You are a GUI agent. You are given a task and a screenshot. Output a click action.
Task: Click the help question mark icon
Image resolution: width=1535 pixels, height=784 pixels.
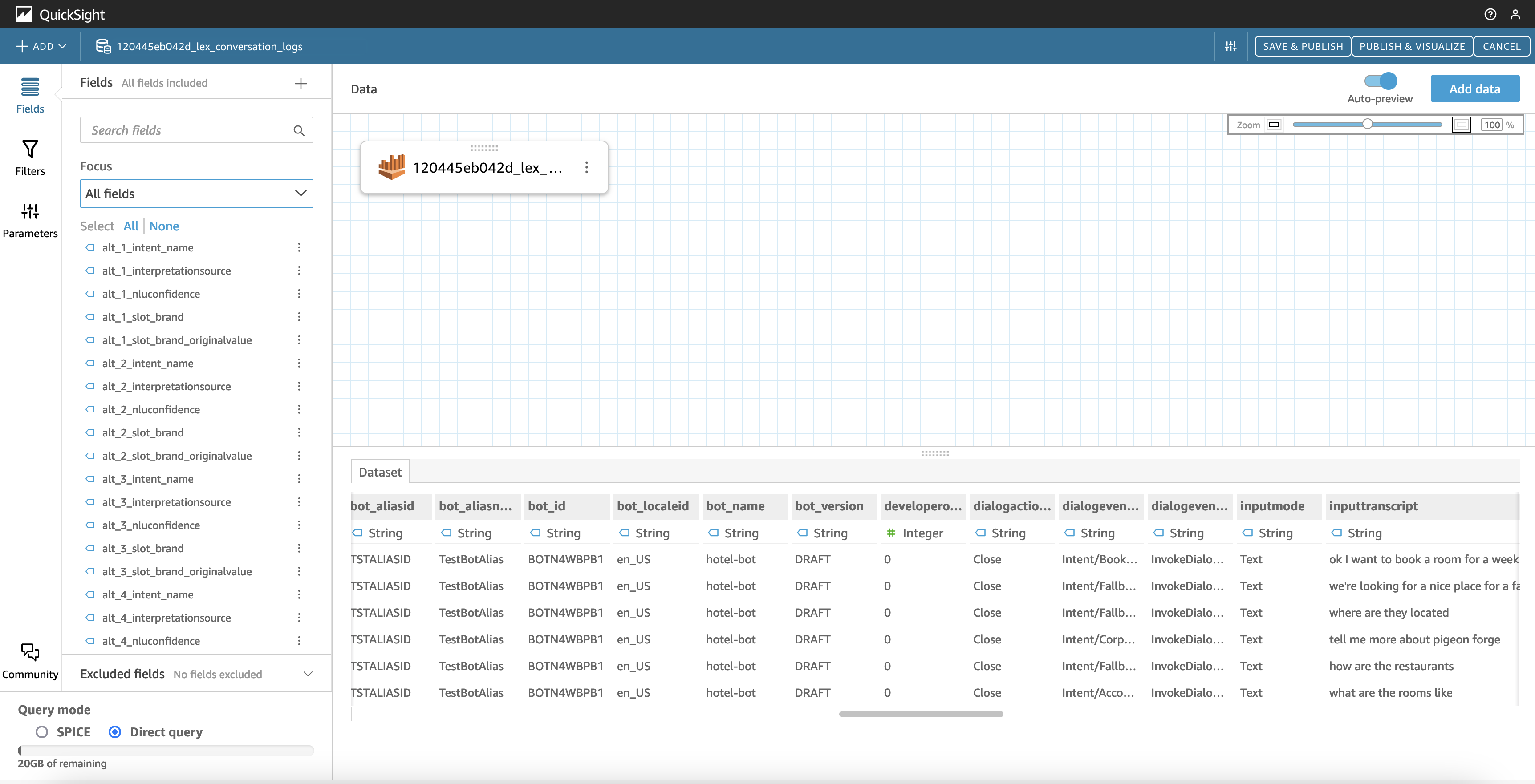pyautogui.click(x=1490, y=14)
